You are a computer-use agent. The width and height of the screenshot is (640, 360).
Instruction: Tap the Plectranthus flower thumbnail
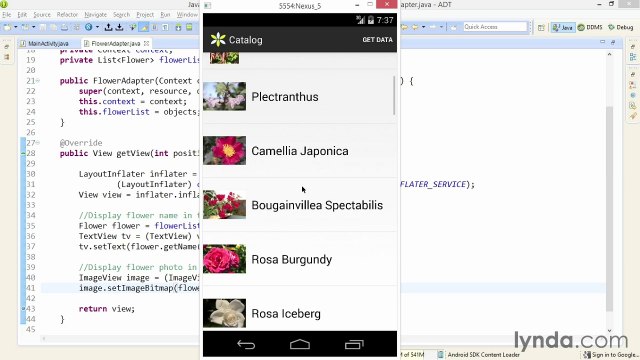(x=224, y=96)
